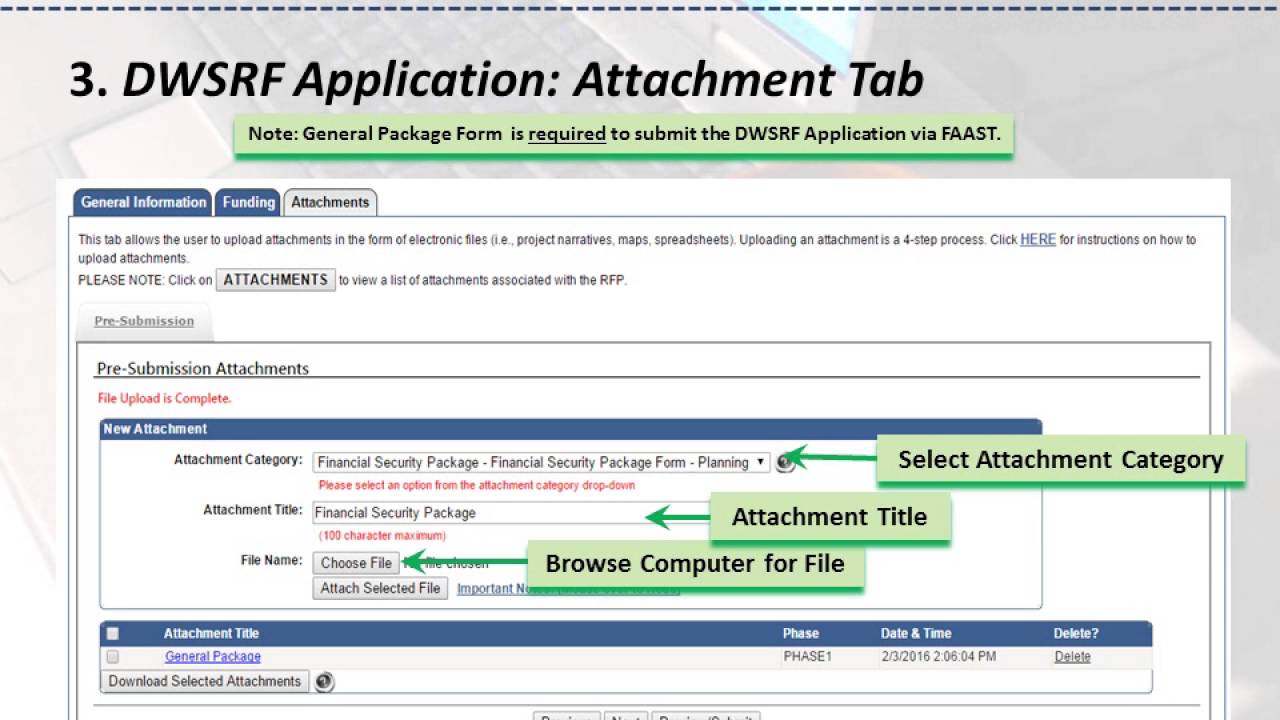Click the Date & Time column header
1280x720 pixels.
pos(916,633)
